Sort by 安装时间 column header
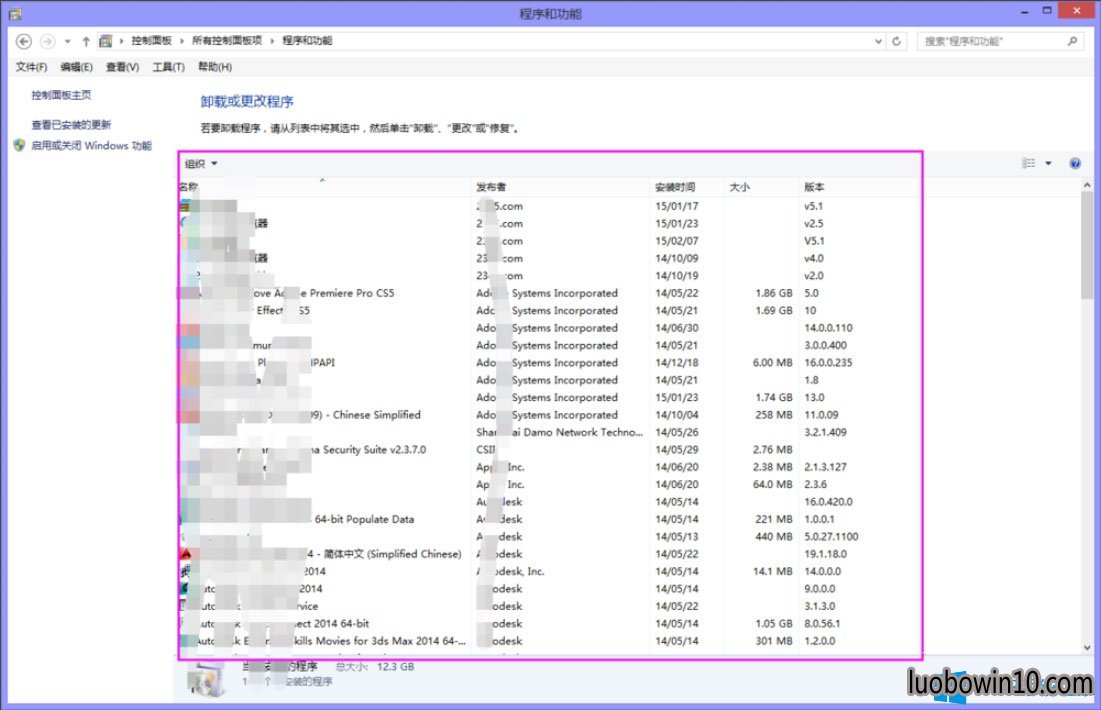Viewport: 1101px width, 710px height. [688, 187]
